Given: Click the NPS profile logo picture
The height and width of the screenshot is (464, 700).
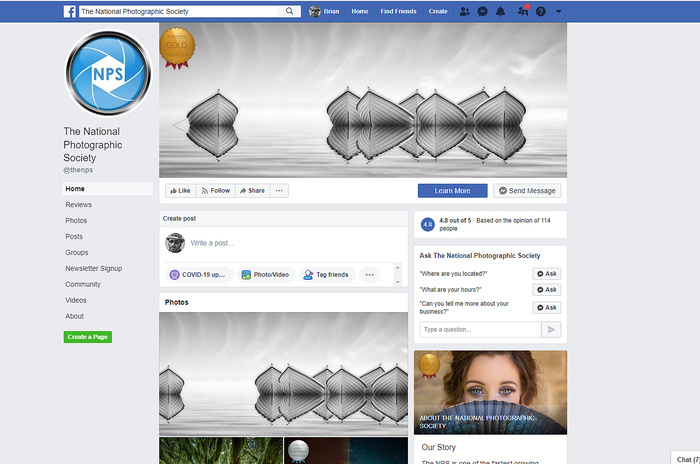Looking at the screenshot, I should click(108, 72).
